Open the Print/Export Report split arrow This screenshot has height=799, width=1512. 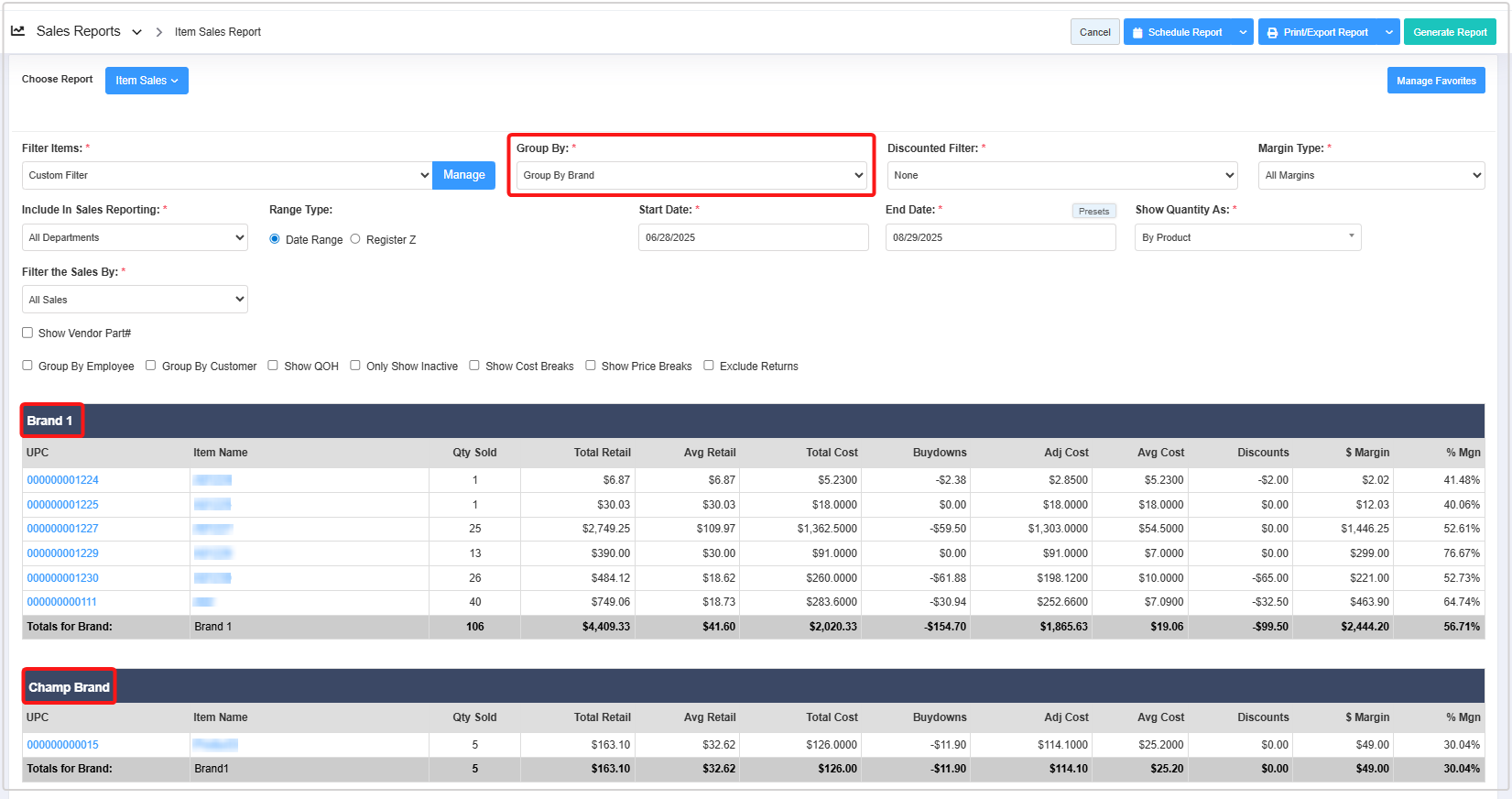(1388, 32)
